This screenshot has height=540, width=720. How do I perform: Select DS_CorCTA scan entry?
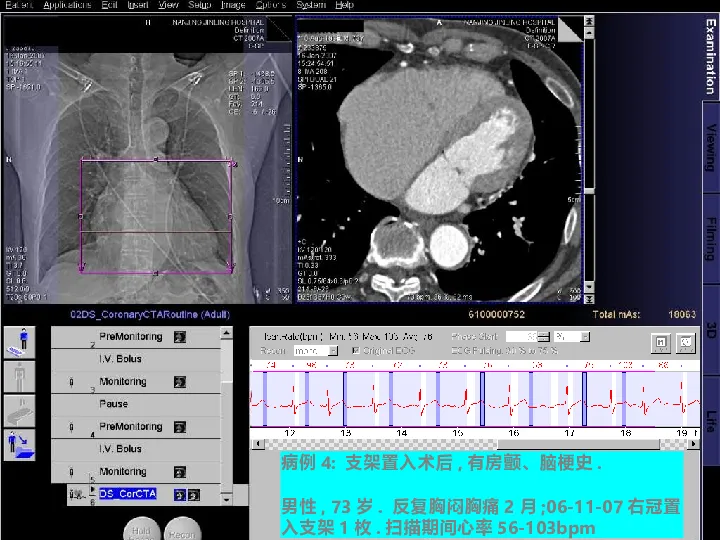click(x=128, y=494)
